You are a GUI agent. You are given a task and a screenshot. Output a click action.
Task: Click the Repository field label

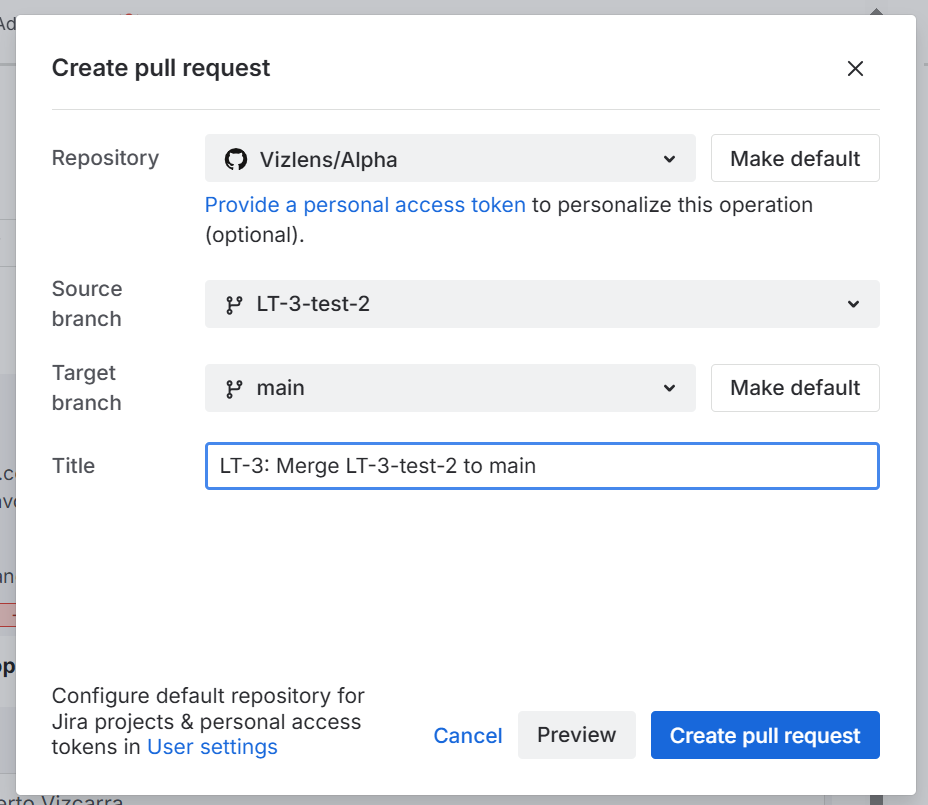point(105,158)
